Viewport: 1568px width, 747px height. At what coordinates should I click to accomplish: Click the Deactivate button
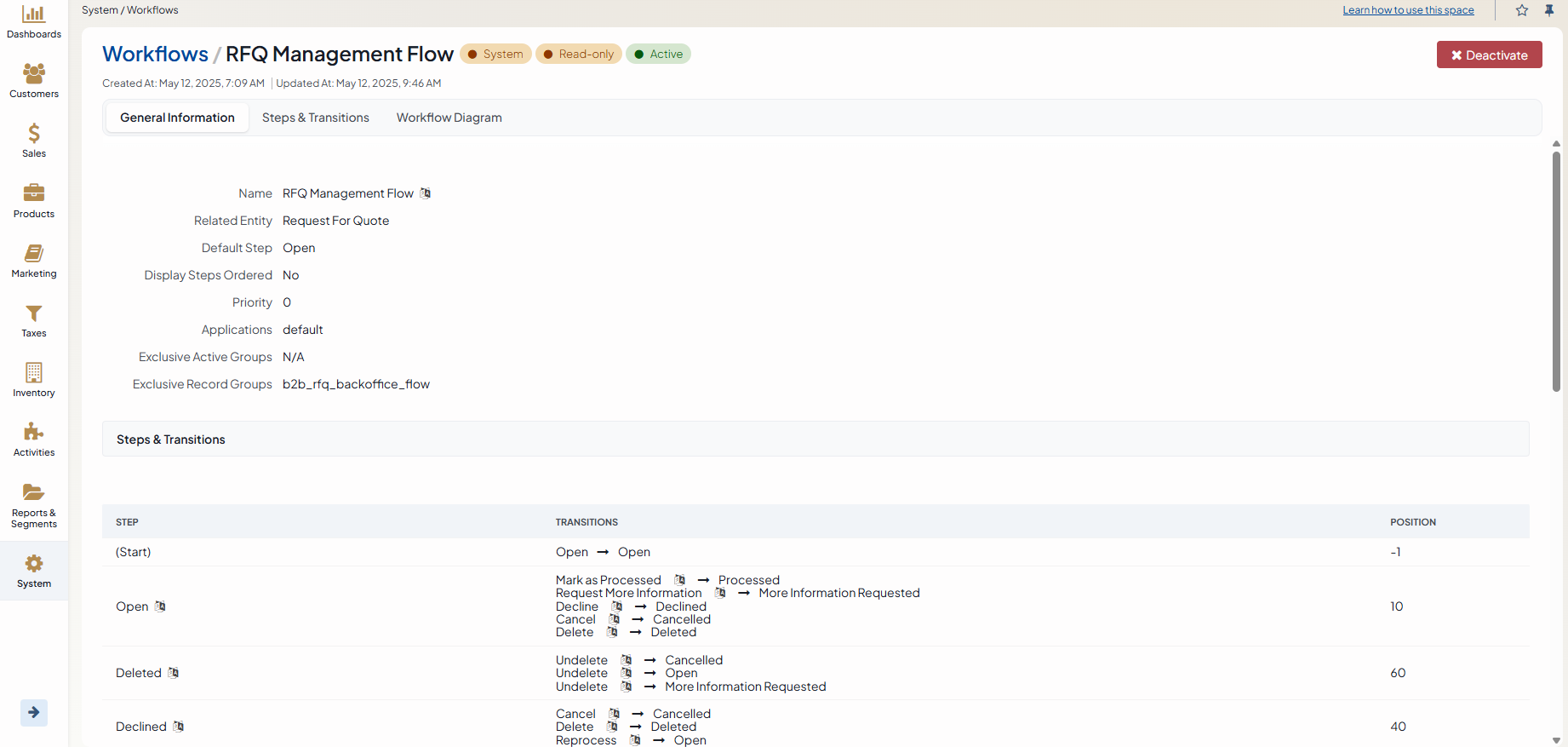[1489, 55]
